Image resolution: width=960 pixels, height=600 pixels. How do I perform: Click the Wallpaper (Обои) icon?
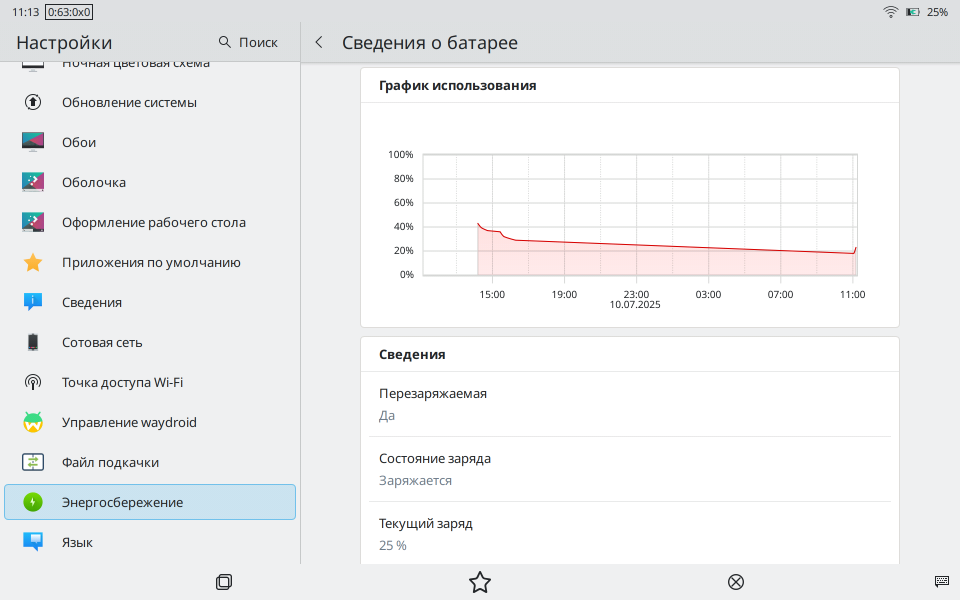click(x=33, y=142)
